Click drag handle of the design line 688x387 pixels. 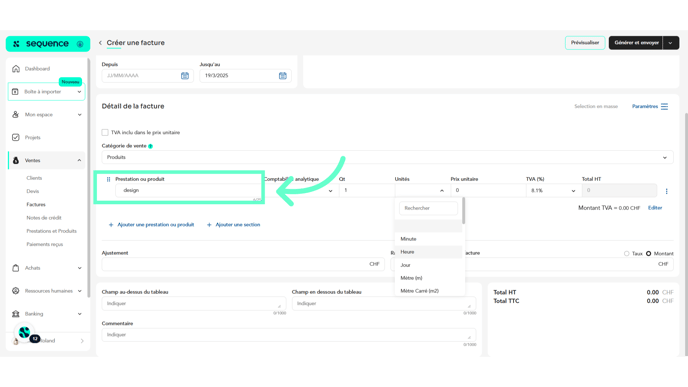click(108, 179)
